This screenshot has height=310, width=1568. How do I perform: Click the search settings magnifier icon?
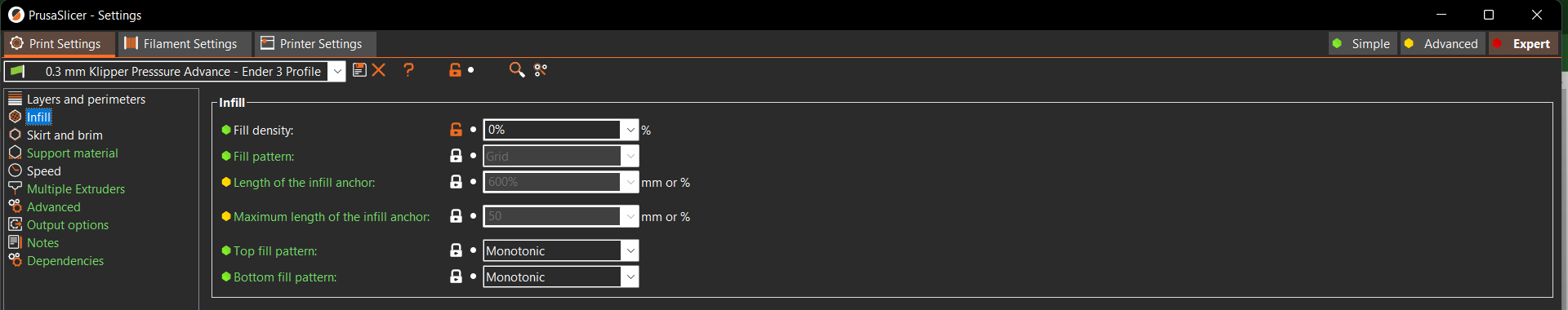pyautogui.click(x=516, y=70)
